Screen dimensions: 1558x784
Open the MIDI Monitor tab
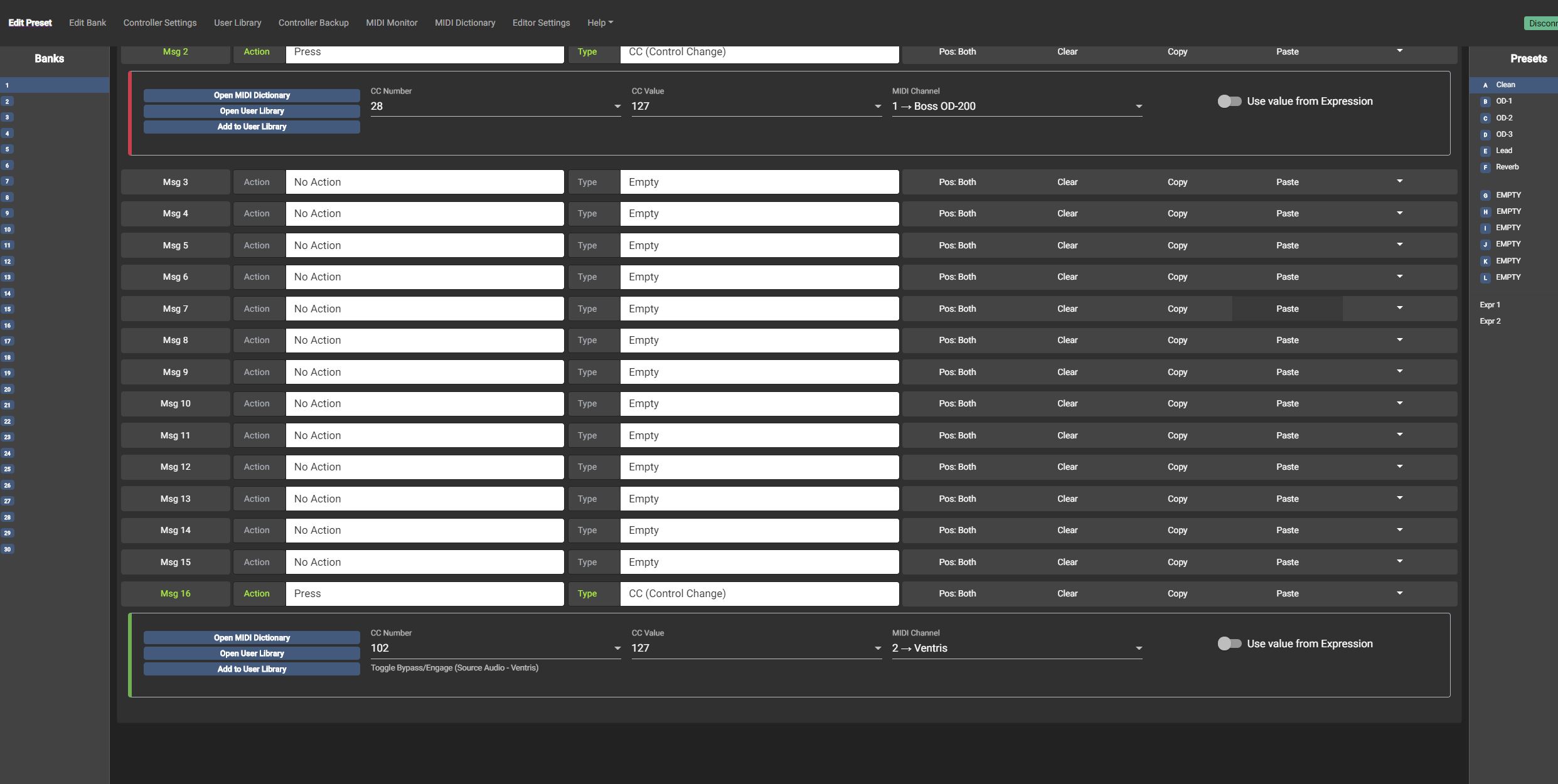pos(392,23)
